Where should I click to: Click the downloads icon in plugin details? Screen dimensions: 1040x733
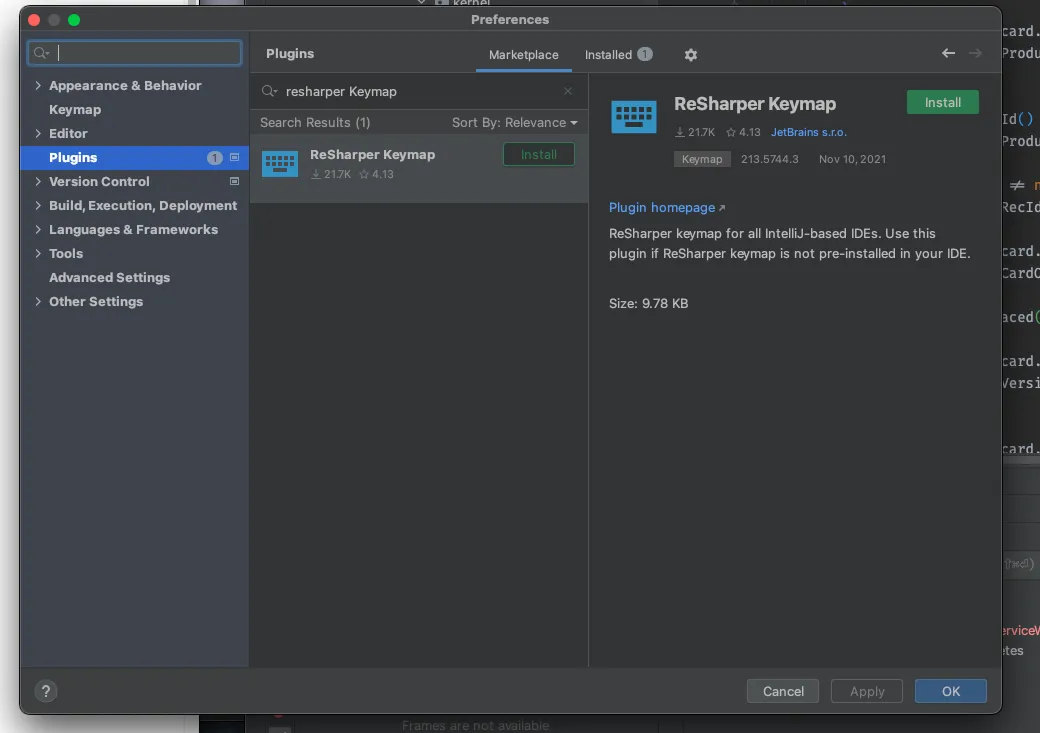tap(680, 132)
